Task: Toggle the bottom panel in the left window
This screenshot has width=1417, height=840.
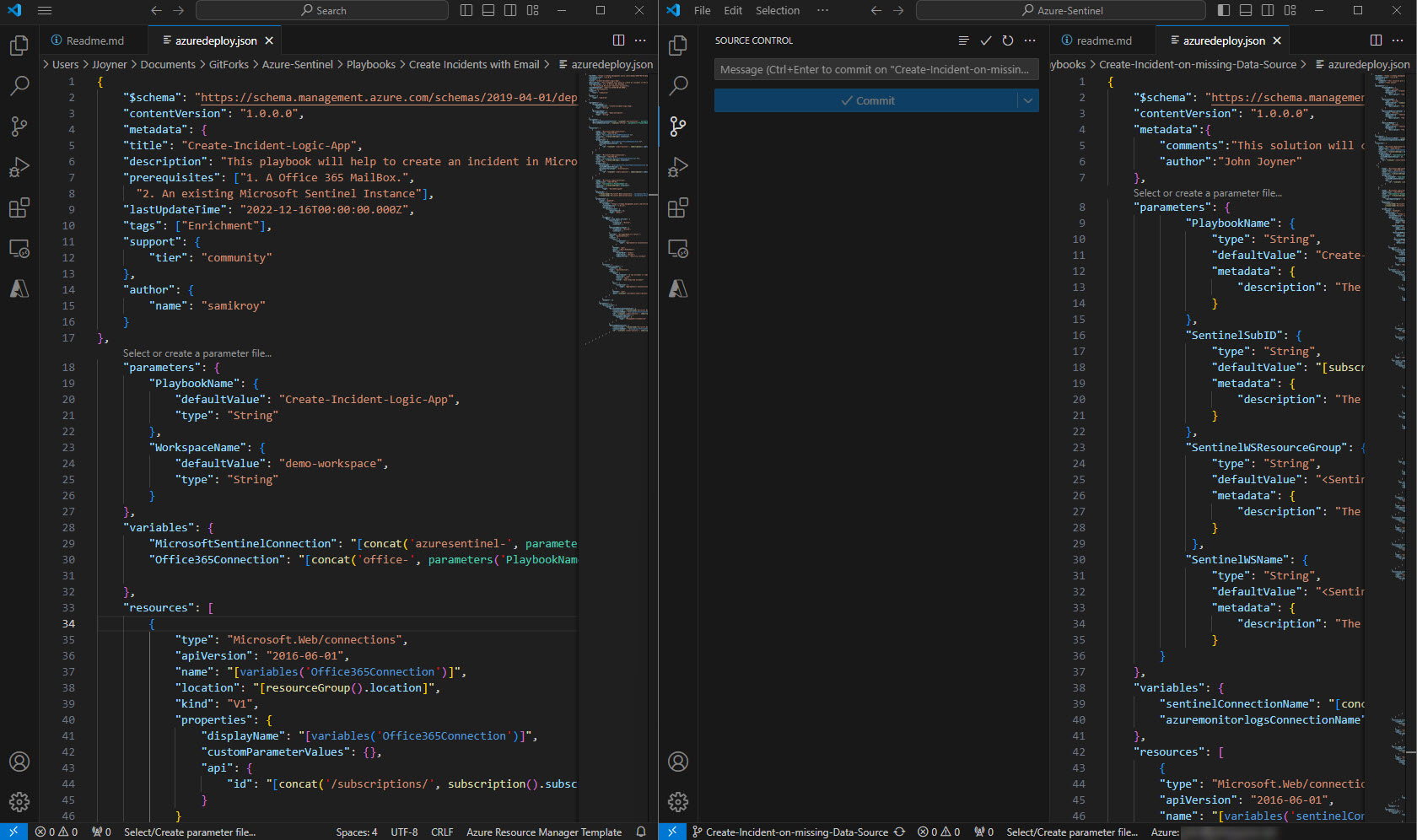Action: (488, 11)
